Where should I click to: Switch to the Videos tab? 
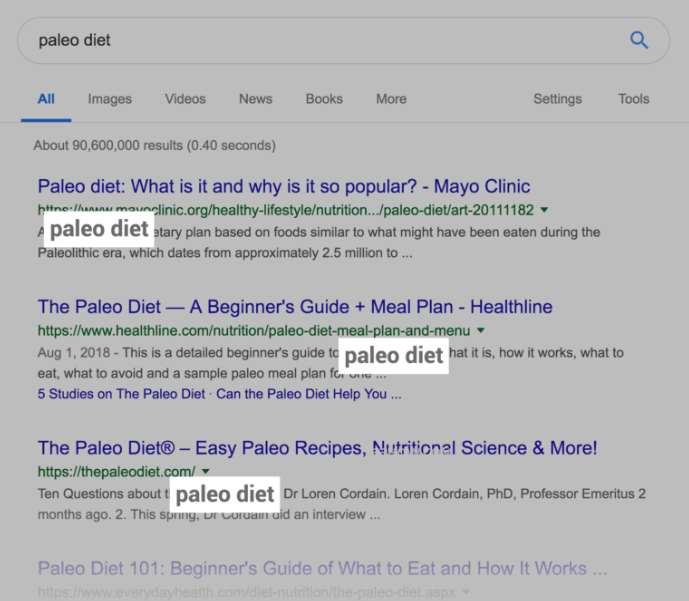[185, 99]
